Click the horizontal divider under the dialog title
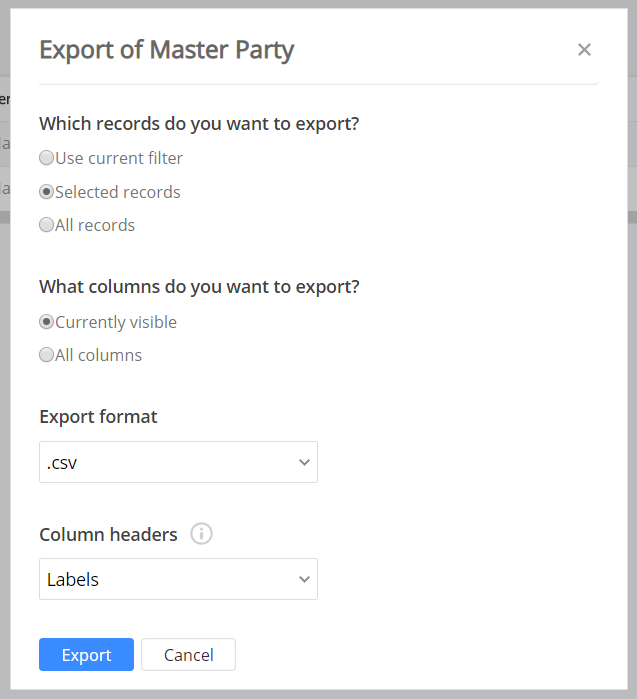 (318, 84)
